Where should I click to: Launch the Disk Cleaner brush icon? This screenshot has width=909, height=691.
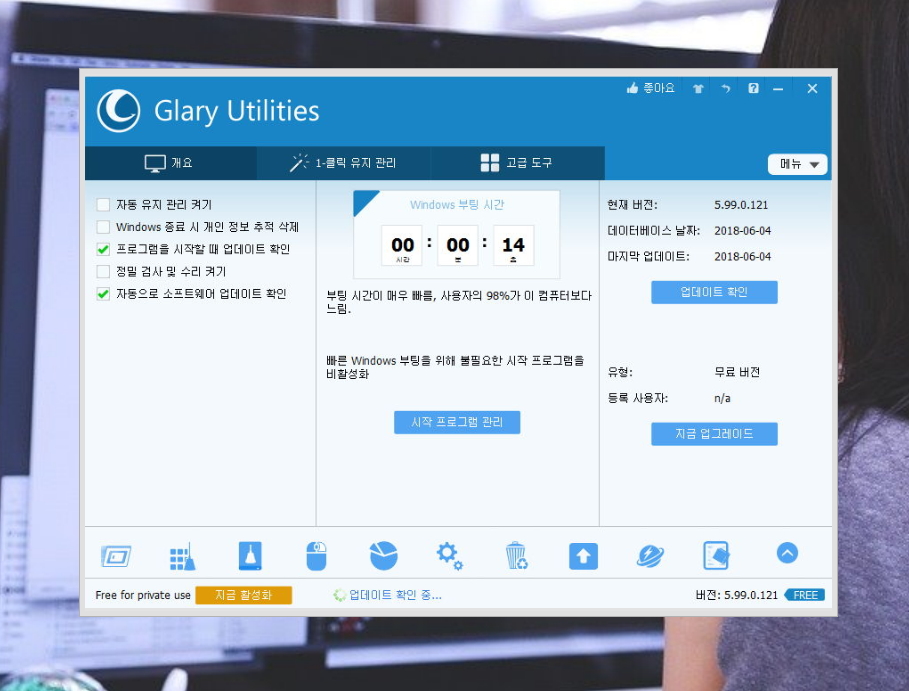pyautogui.click(x=250, y=556)
